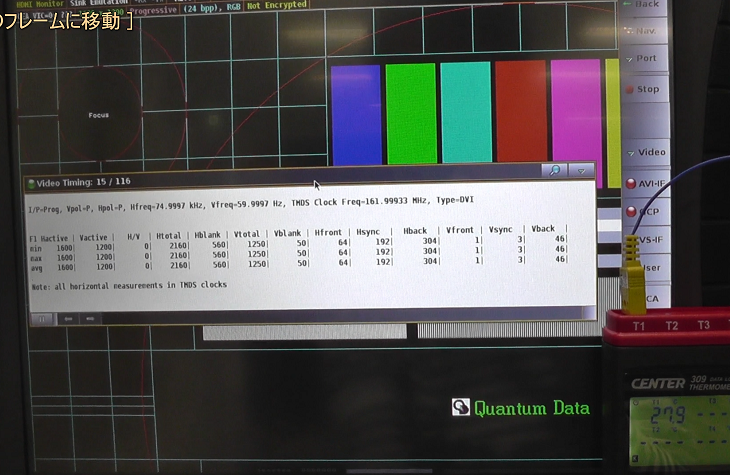Image resolution: width=730 pixels, height=475 pixels.
Task: Click the 2160 Htotal value in min row
Action: point(178,245)
